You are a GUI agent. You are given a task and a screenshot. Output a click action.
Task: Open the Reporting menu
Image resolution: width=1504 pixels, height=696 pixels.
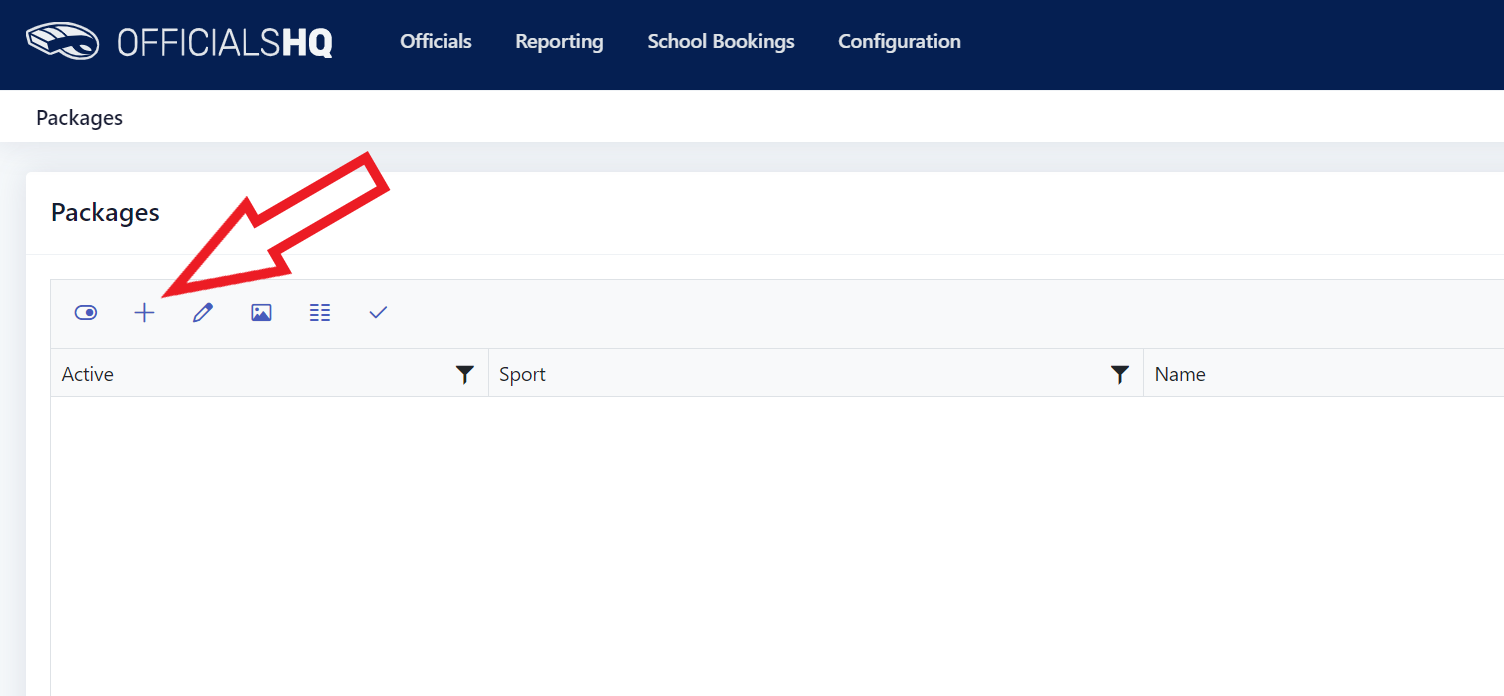pos(559,41)
